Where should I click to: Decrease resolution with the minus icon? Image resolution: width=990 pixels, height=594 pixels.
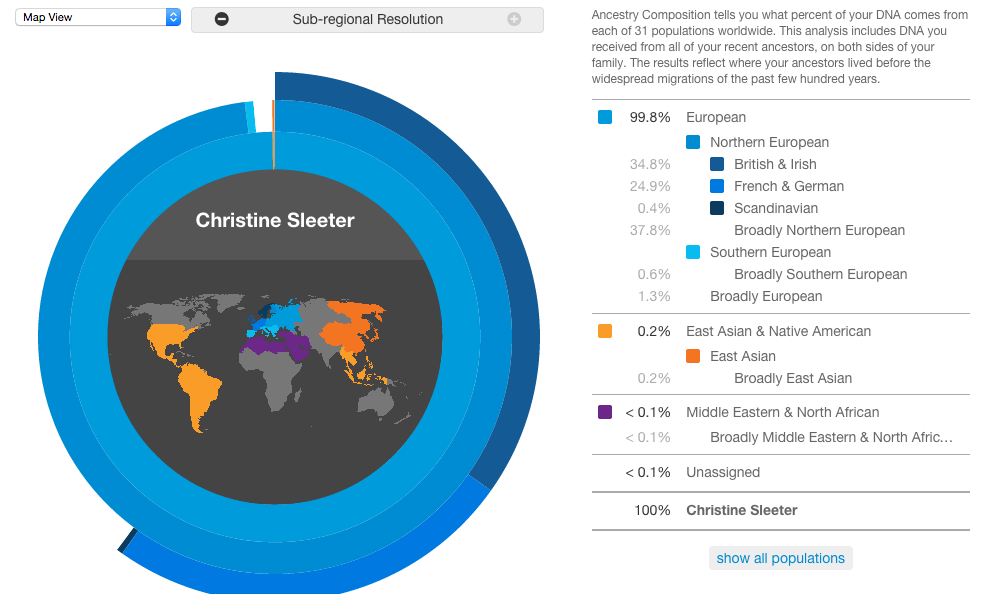(x=222, y=20)
